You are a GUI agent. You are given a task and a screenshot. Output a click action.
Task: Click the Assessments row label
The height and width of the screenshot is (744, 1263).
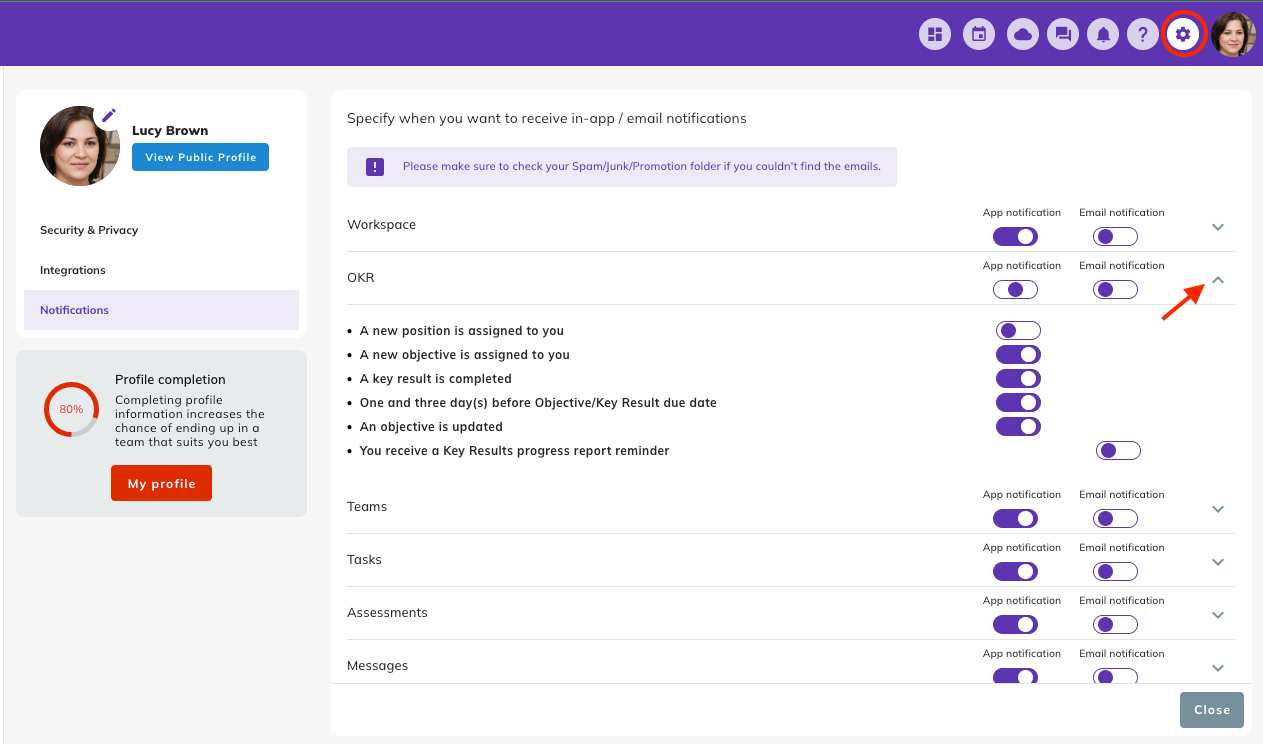pos(387,613)
